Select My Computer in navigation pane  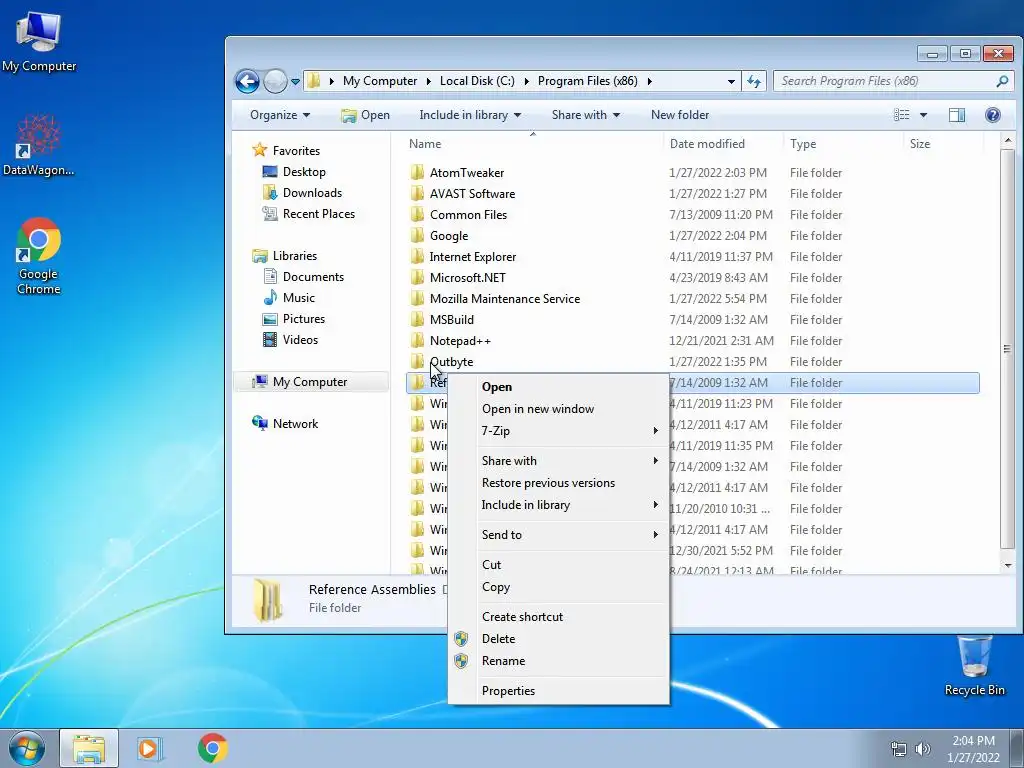pyautogui.click(x=311, y=381)
